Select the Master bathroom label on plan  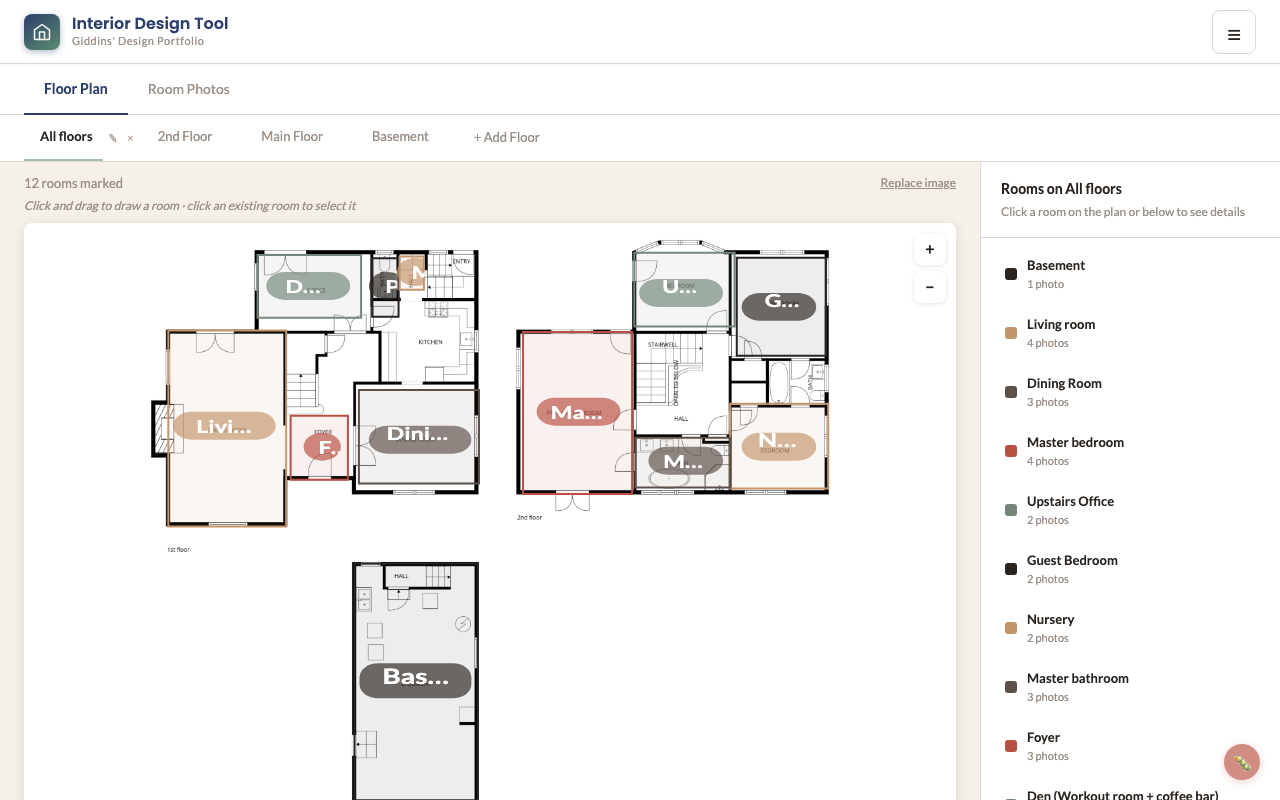pos(684,461)
